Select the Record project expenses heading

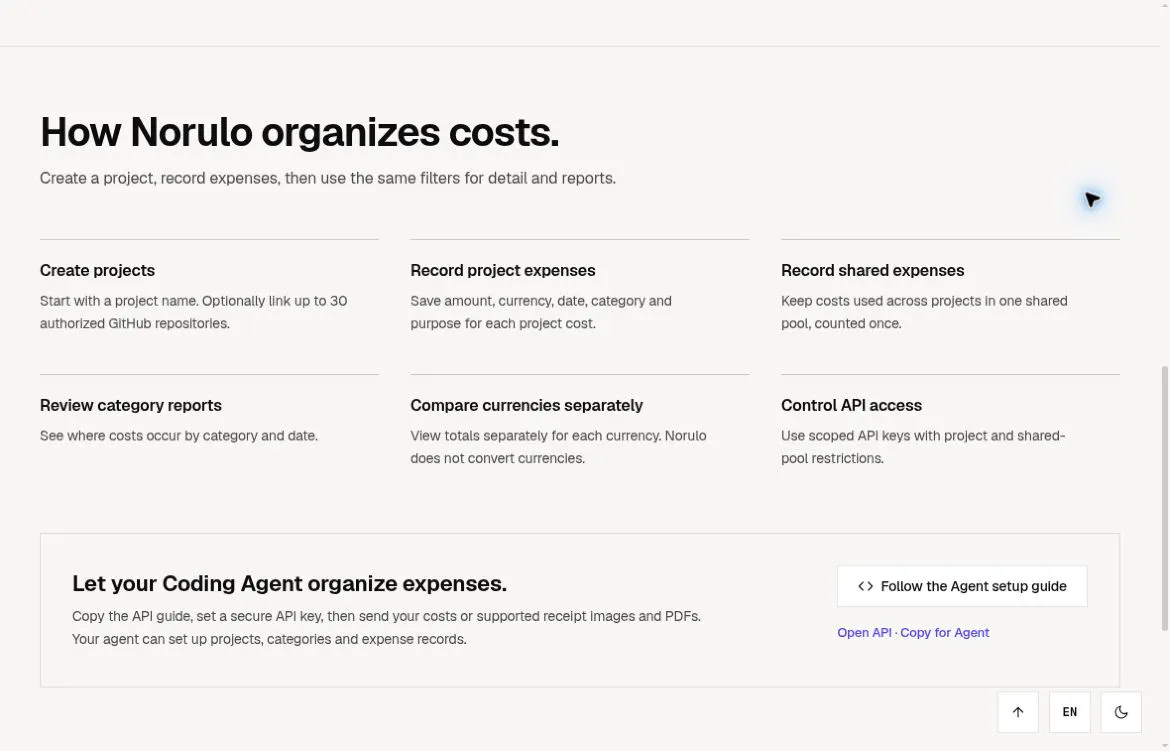coord(503,270)
